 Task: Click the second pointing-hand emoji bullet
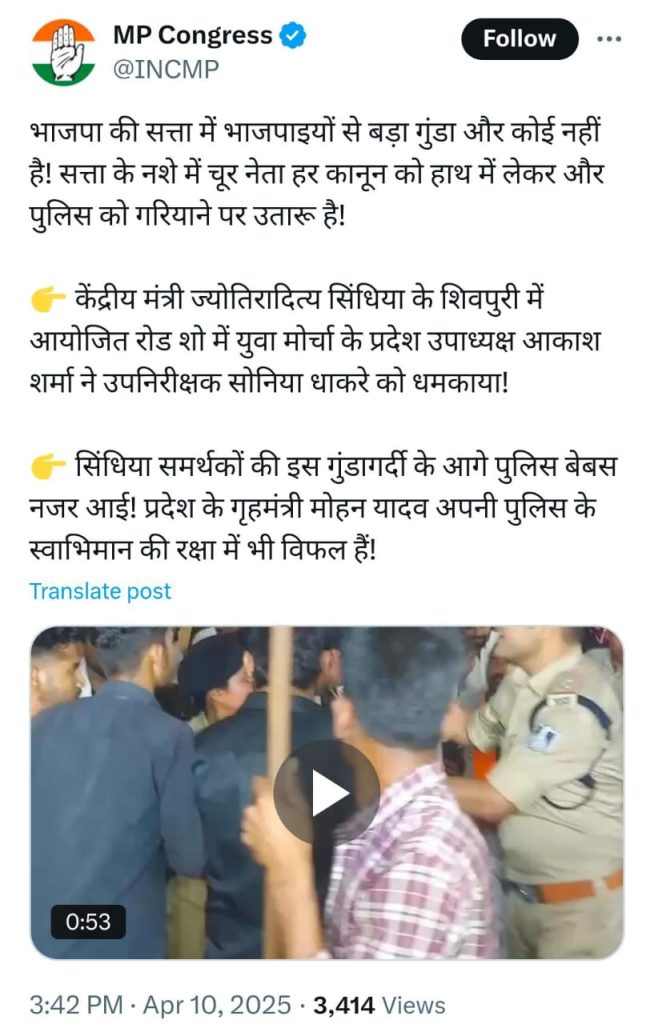coord(48,467)
